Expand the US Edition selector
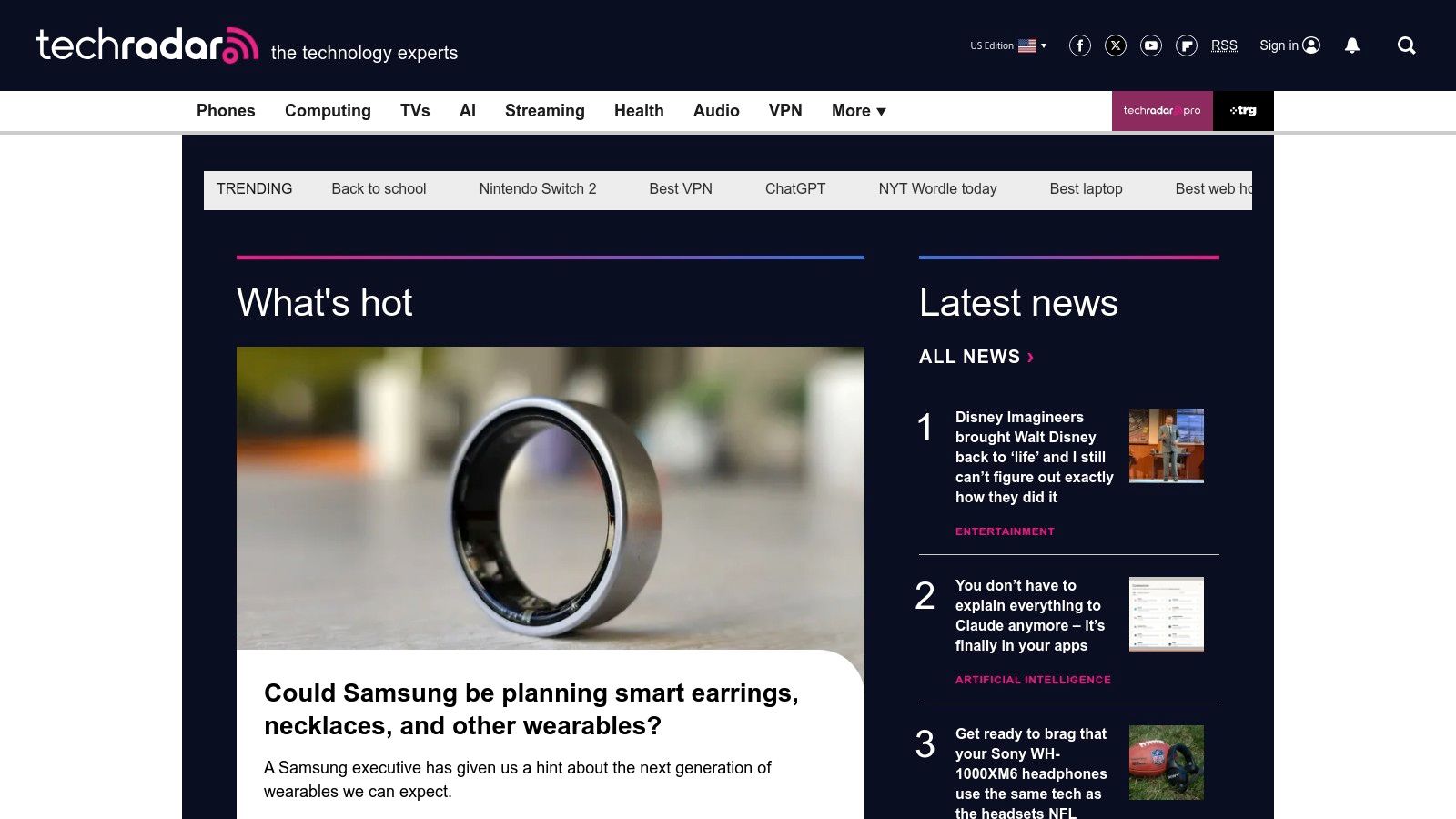Viewport: 1456px width, 819px height. (1008, 45)
